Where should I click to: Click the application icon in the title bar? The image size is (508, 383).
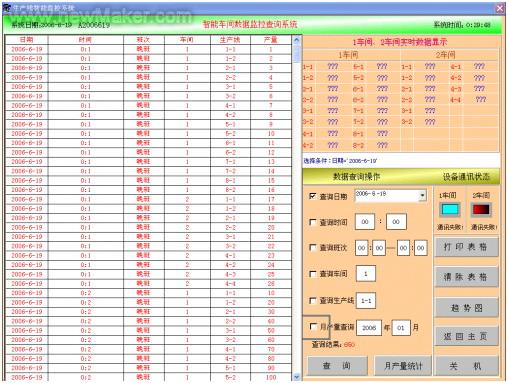(7, 8)
